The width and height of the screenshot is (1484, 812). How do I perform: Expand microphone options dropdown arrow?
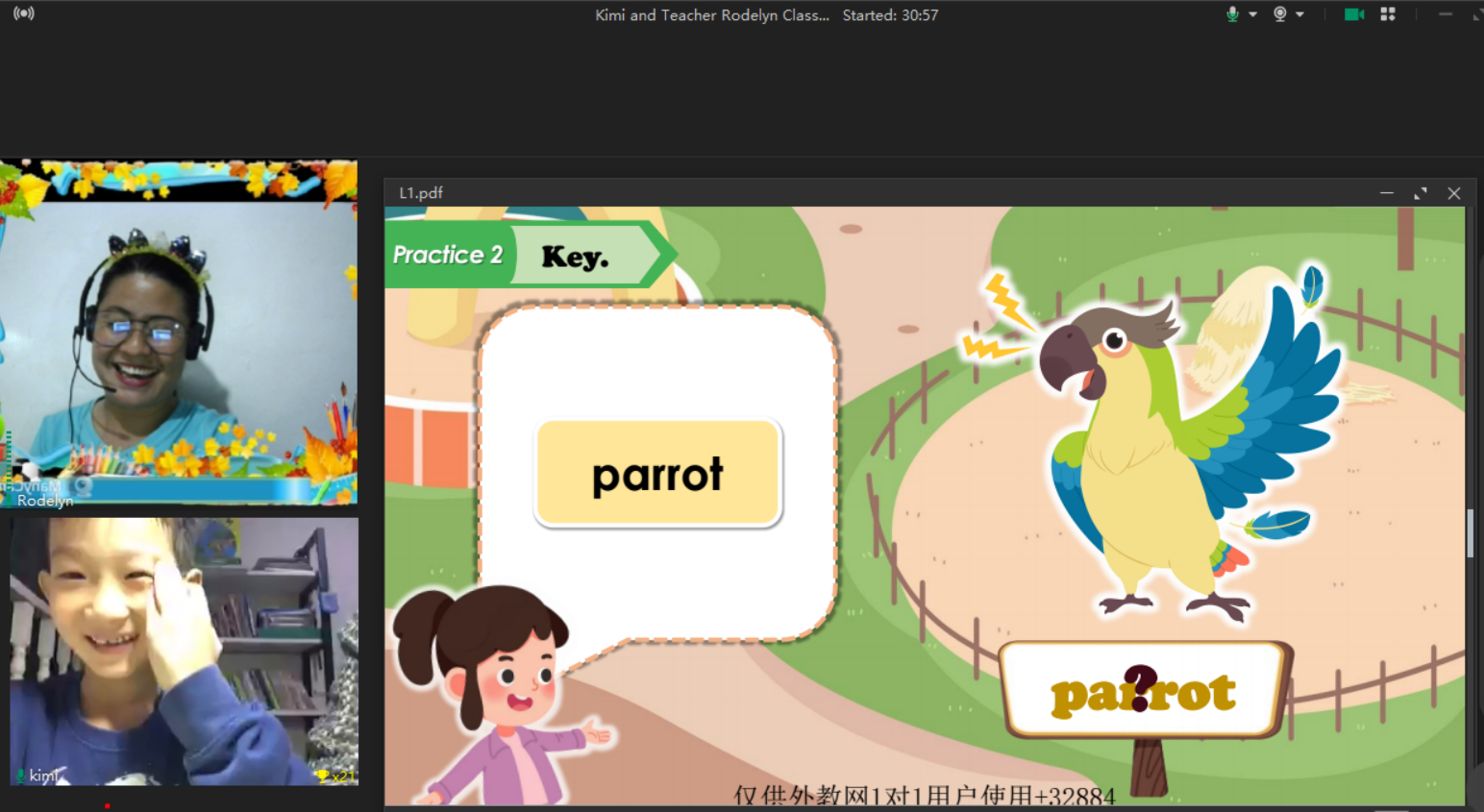click(1252, 14)
